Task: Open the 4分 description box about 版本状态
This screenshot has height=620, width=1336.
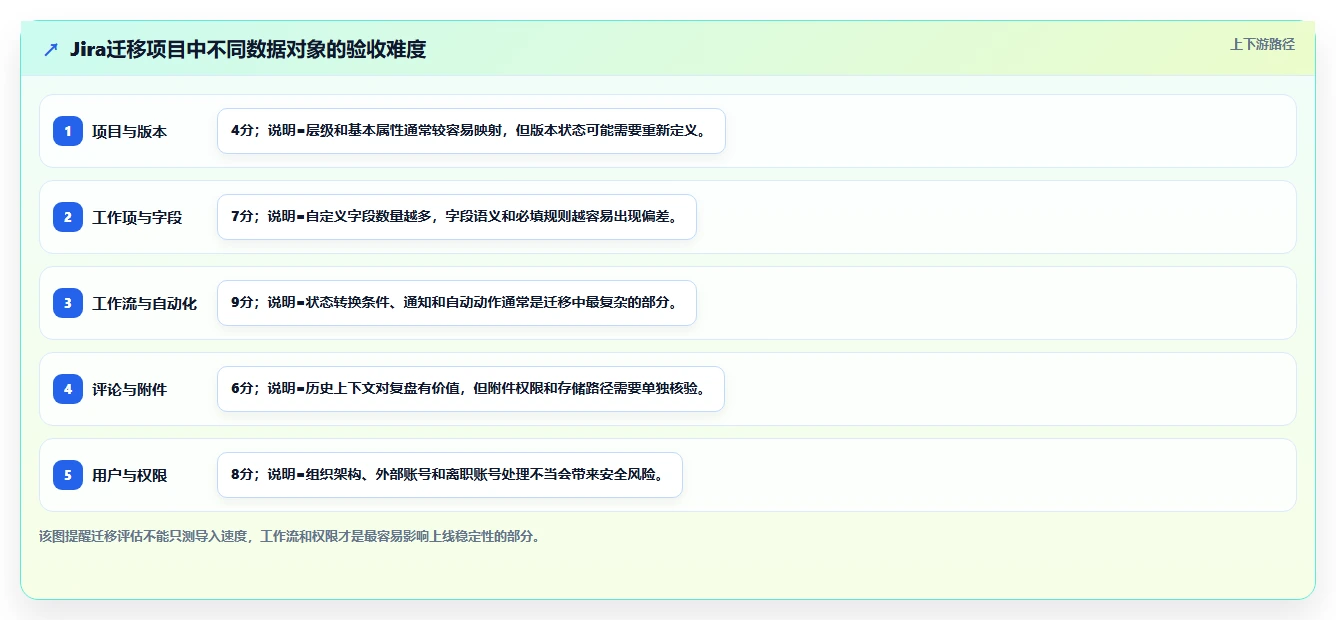Action: click(x=471, y=131)
